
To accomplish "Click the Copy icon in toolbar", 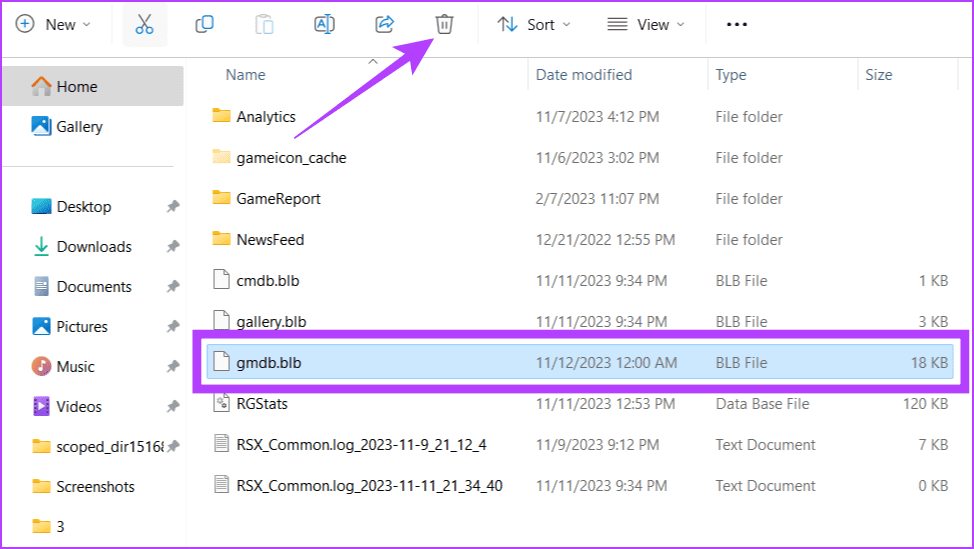I will coord(204,24).
